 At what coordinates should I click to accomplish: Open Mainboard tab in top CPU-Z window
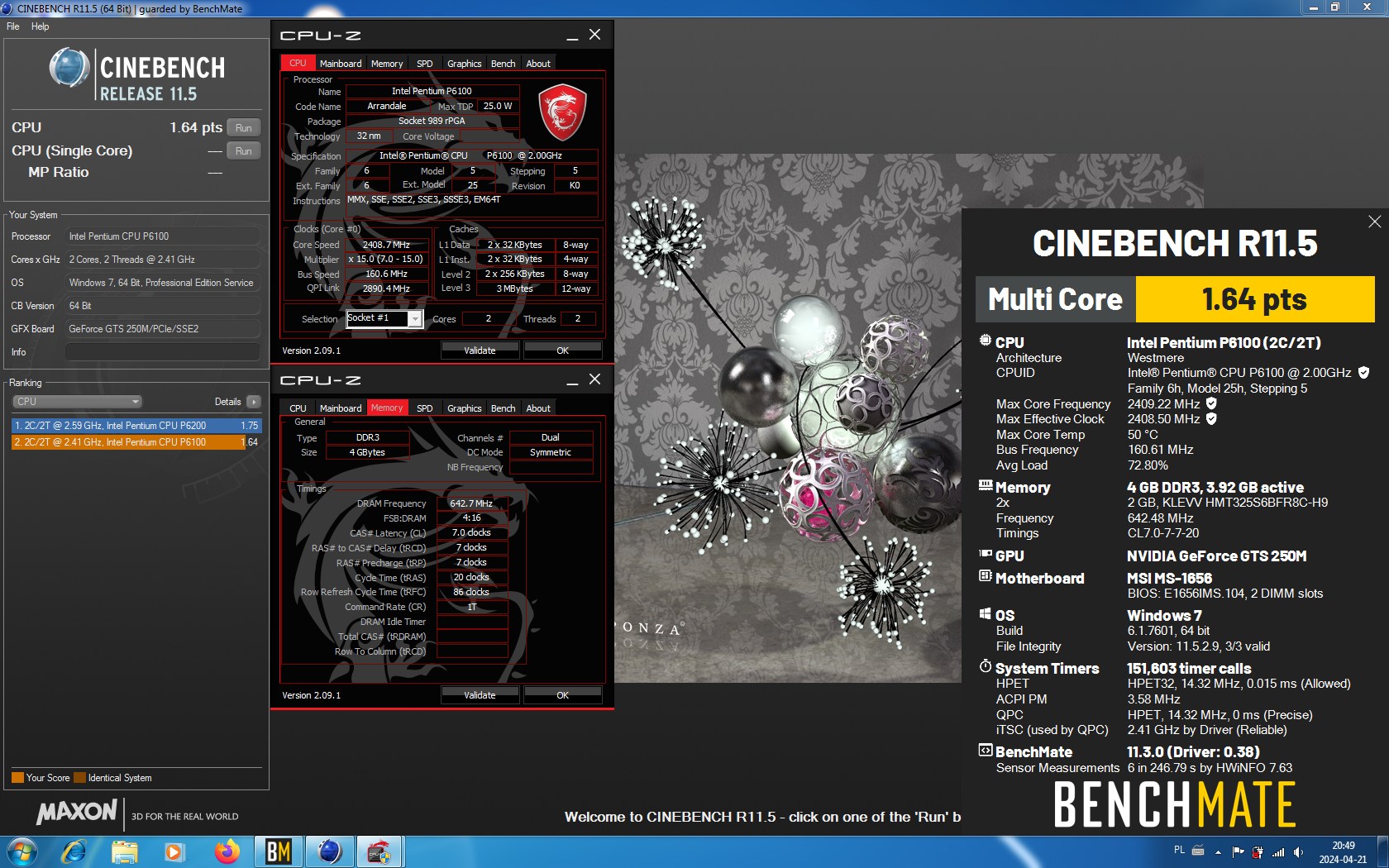pos(341,64)
